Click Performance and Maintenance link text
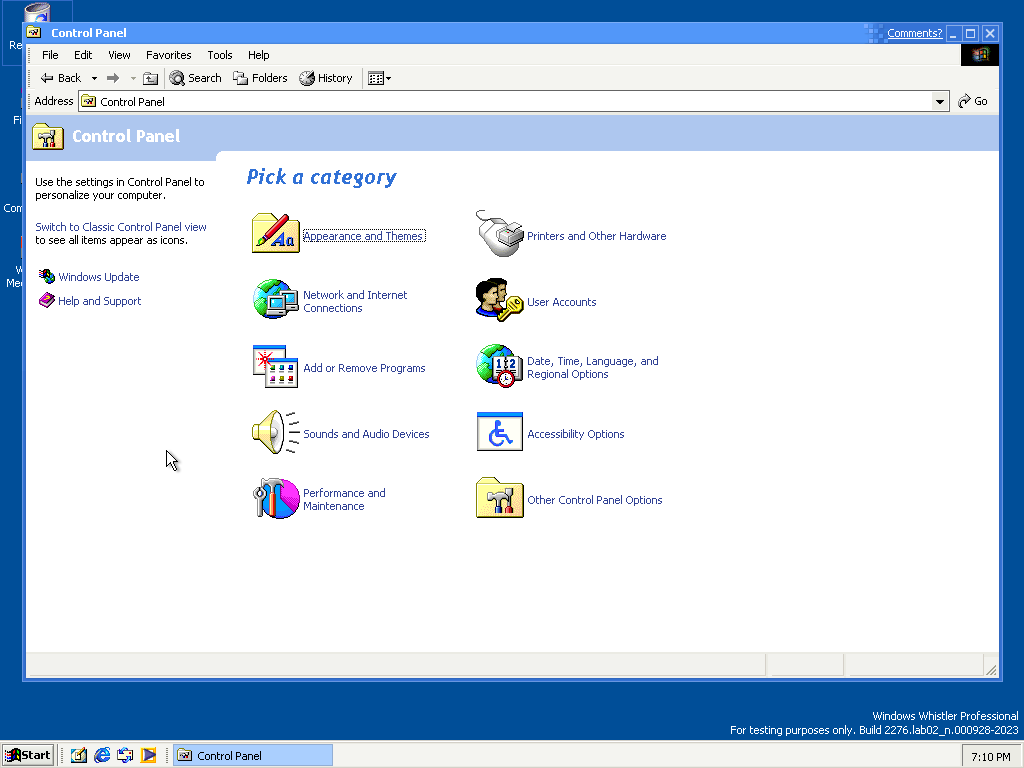 click(x=344, y=500)
